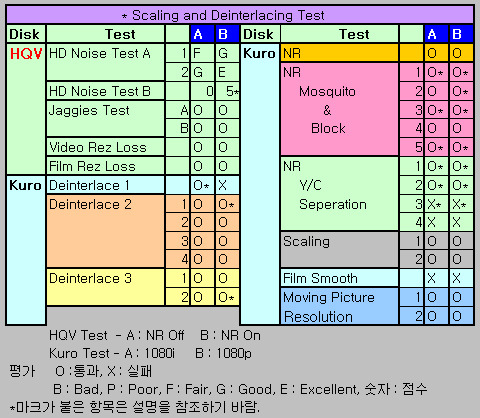Click the "Test" header above the orange NR row
This screenshot has height=418, width=480.
[x=354, y=34]
